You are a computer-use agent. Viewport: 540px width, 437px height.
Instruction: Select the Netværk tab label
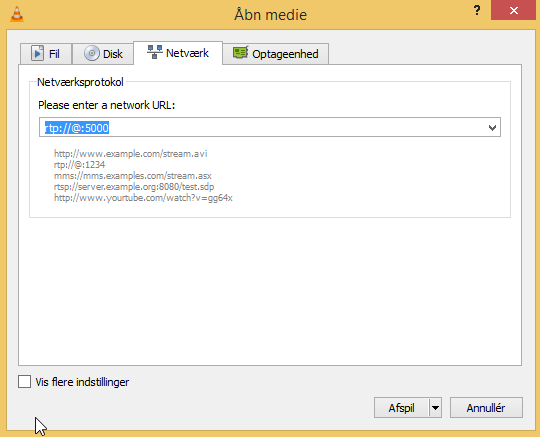click(x=187, y=53)
